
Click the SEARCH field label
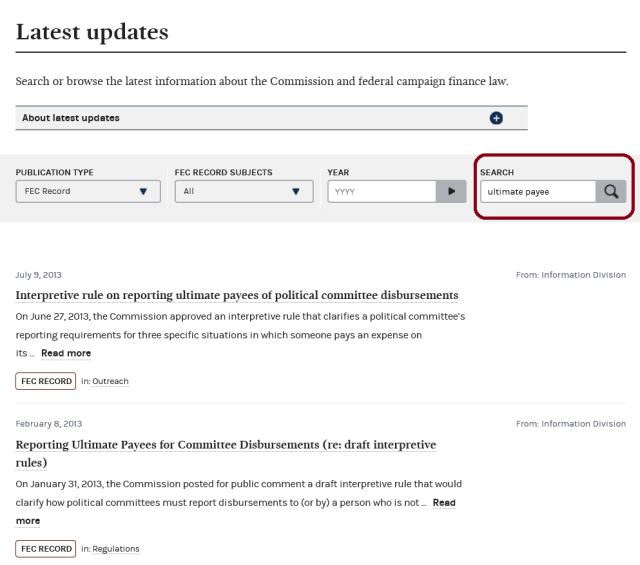[x=497, y=172]
